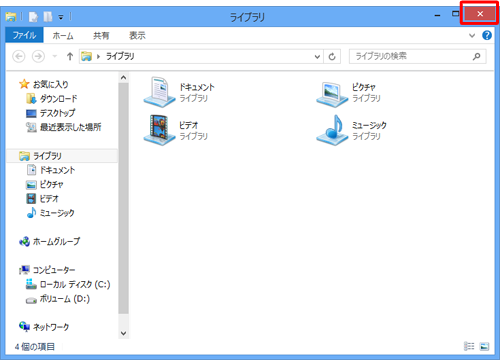Select the ドキュメント library in main pane
The width and height of the screenshot is (500, 360).
(179, 92)
